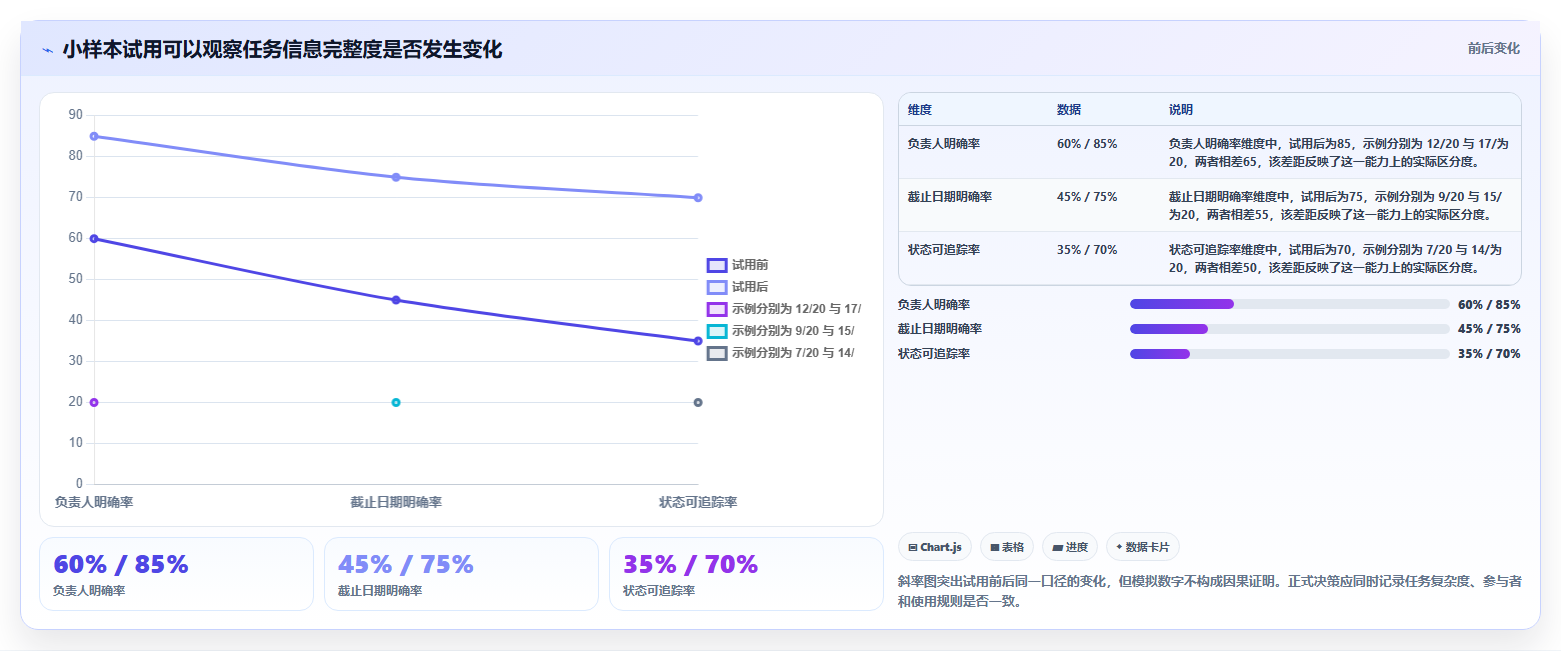The height and width of the screenshot is (651, 1561).
Task: Click the purple data point at 20
Action: 94,402
